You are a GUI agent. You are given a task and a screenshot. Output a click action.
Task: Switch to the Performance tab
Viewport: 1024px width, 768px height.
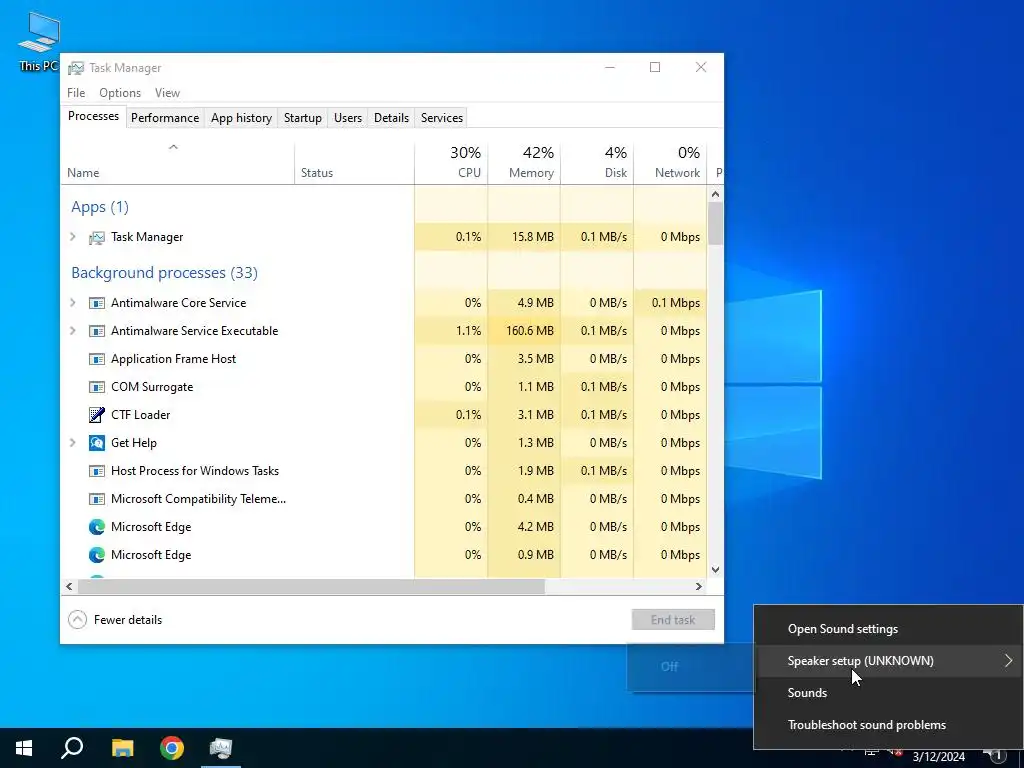[x=165, y=118]
